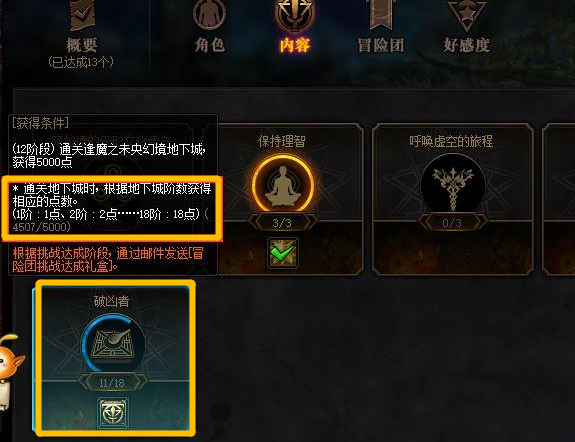Select the 内容 content tab
The height and width of the screenshot is (442, 575).
pos(295,45)
